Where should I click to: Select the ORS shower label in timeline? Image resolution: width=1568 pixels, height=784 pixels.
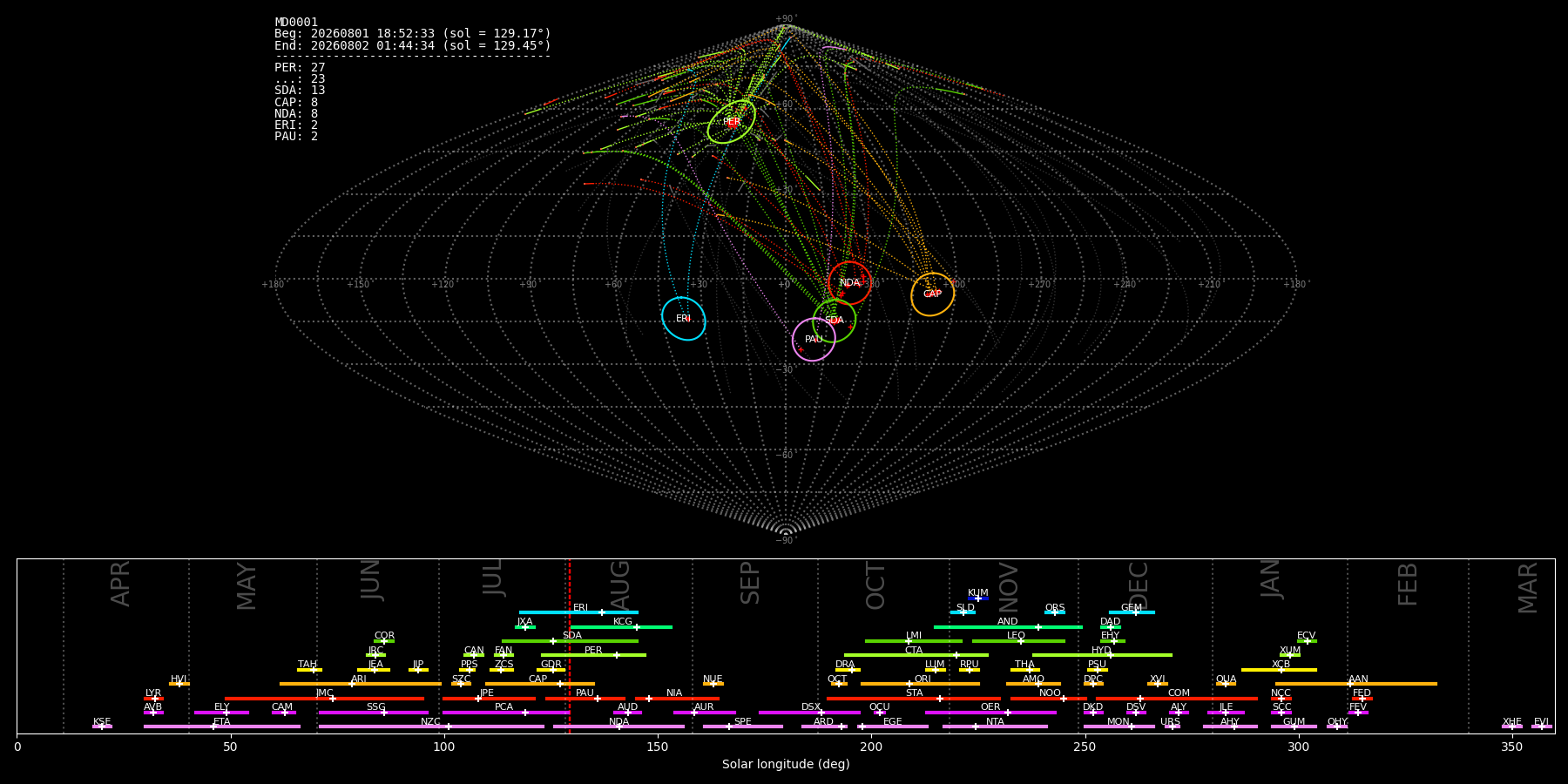pyautogui.click(x=1055, y=607)
